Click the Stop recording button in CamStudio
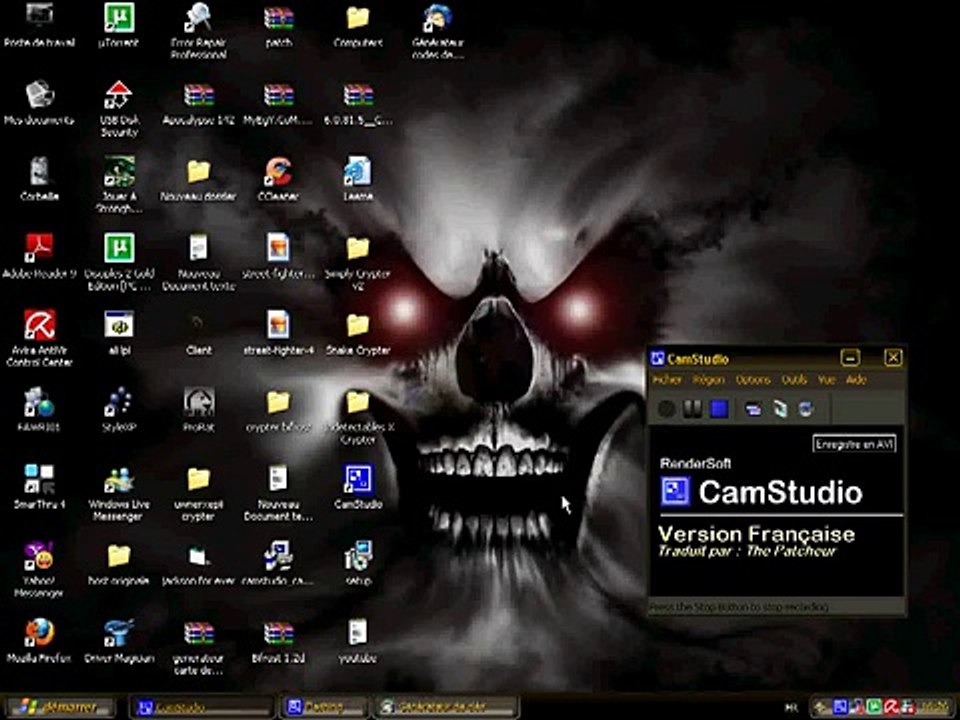Viewport: 960px width, 720px height. [719, 408]
